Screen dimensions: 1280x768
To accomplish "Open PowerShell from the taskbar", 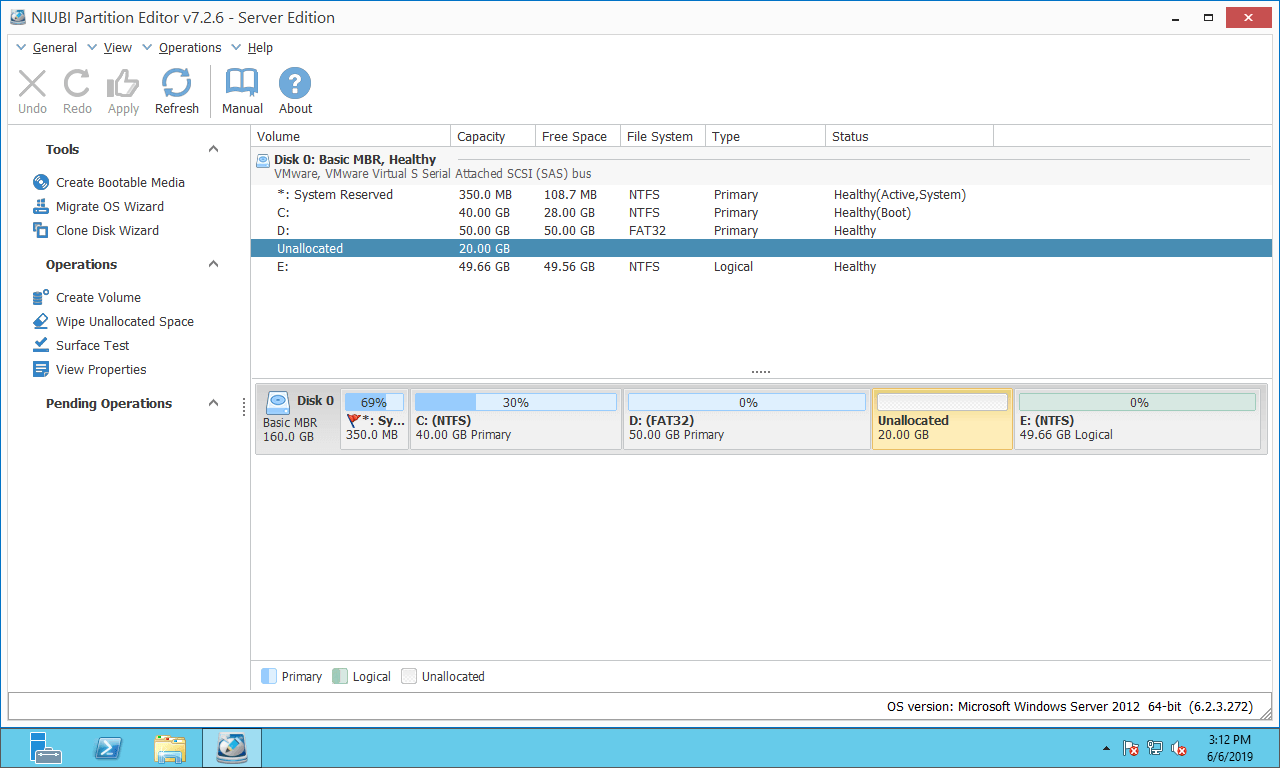I will (x=108, y=748).
